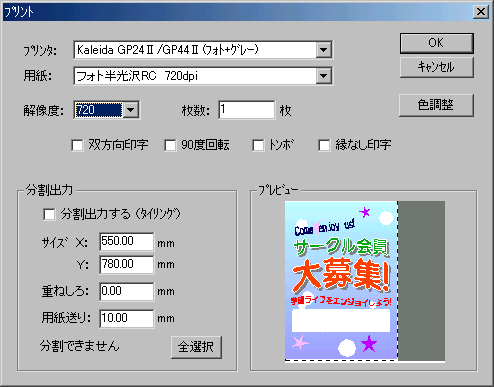Click the プレビュー group label
This screenshot has width=494, height=387.
[x=278, y=190]
